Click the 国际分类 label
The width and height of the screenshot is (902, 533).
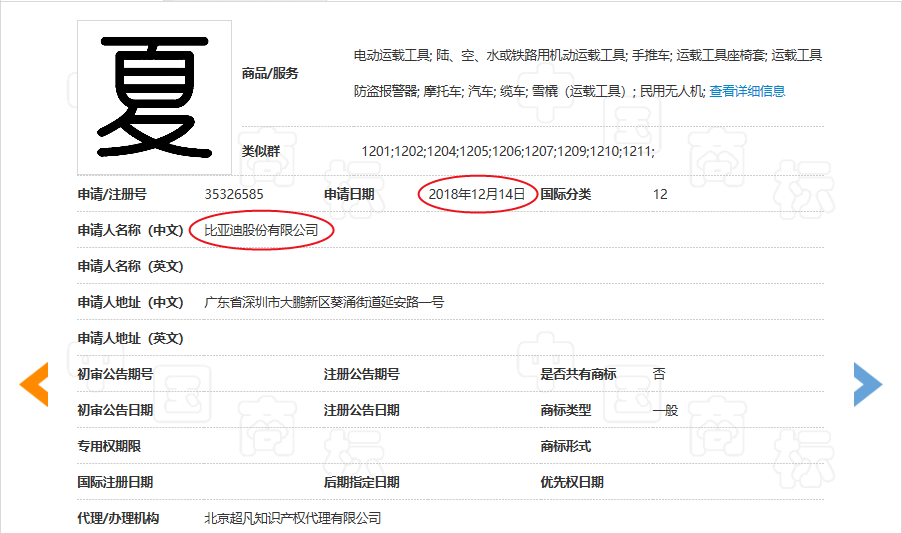(x=566, y=194)
